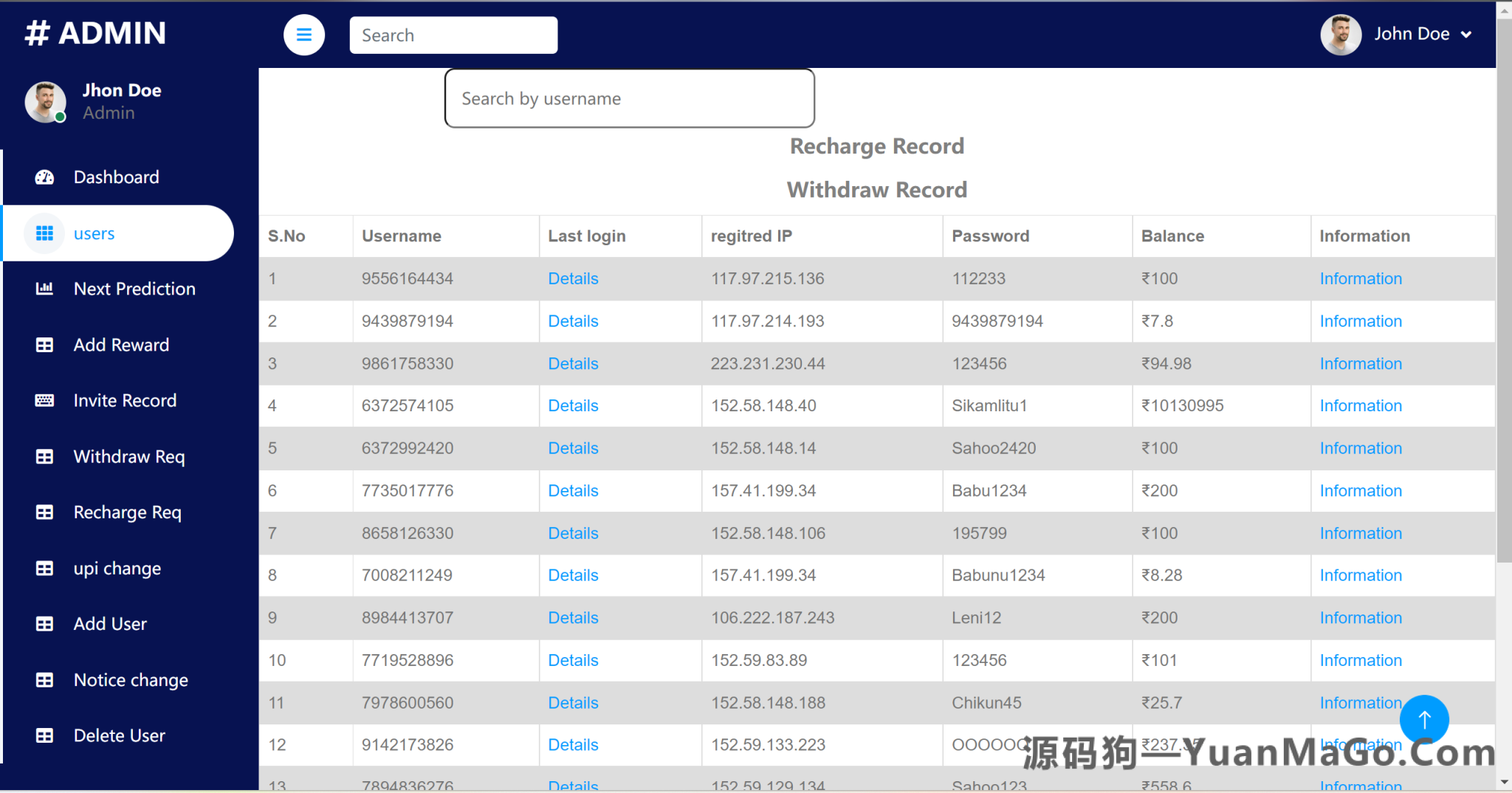Go to Notice change page
The height and width of the screenshot is (793, 1512).
131,679
